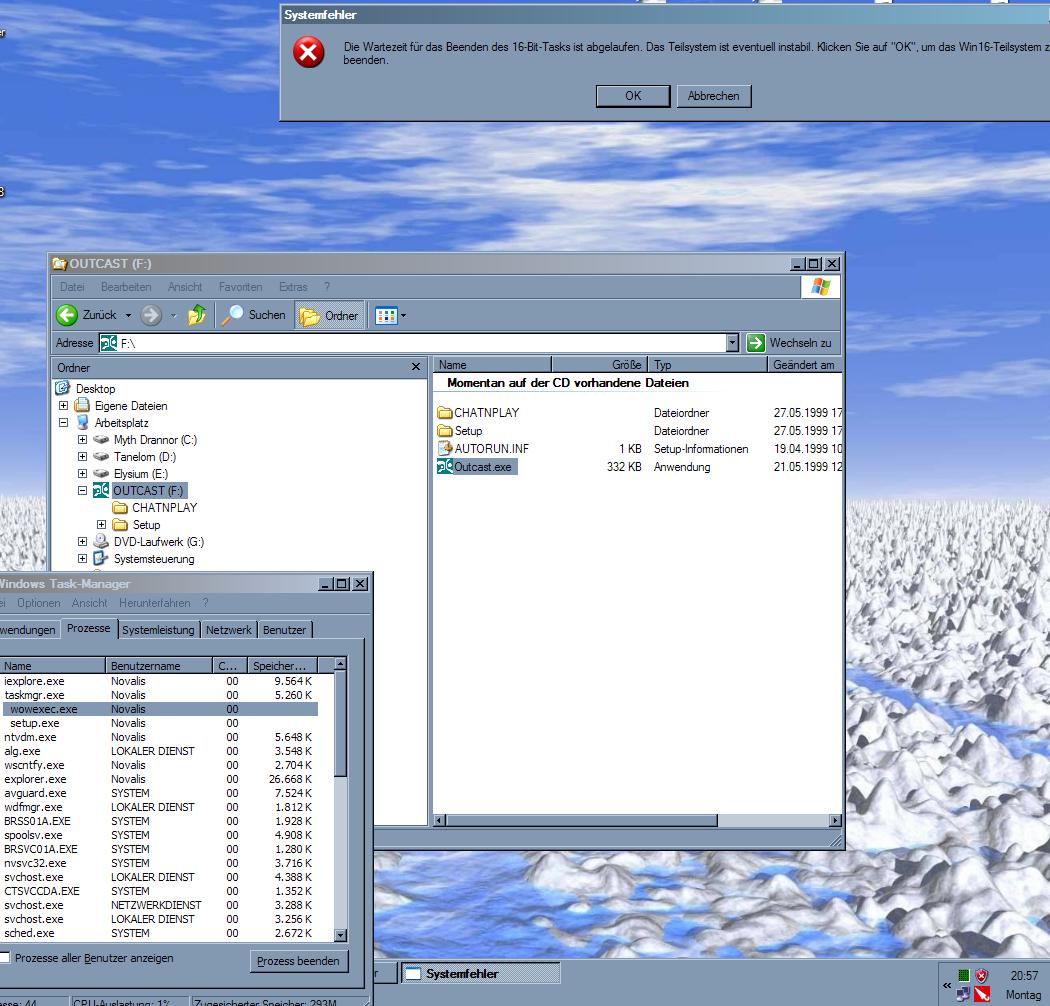Open views dropdown arrow next to views icon

point(403,315)
